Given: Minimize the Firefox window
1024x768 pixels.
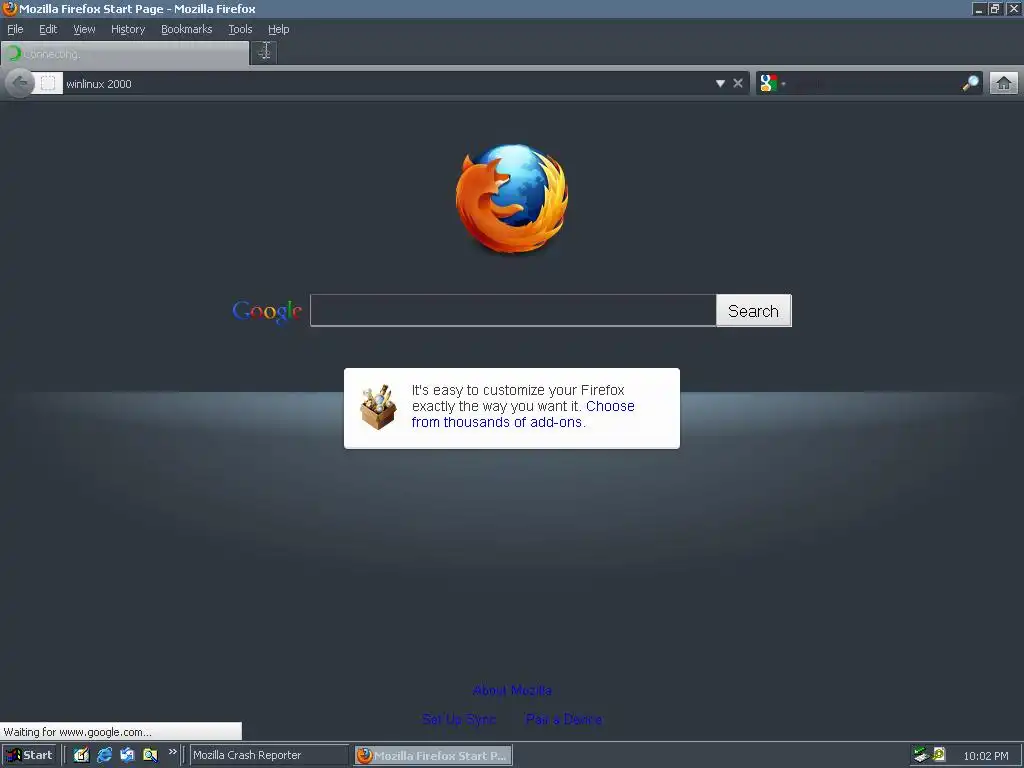Looking at the screenshot, I should (x=978, y=9).
